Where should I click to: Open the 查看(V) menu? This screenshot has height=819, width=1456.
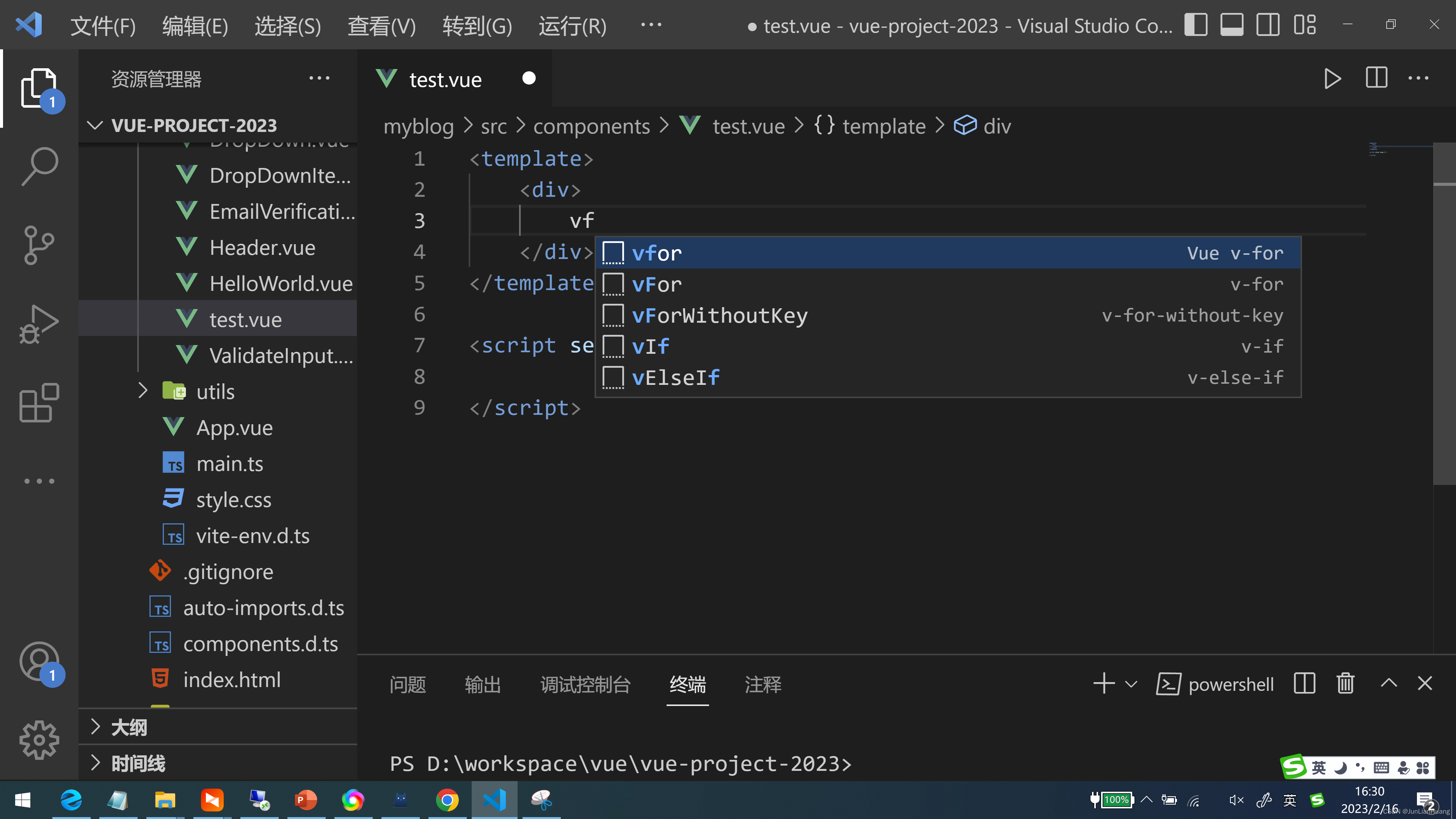381,26
